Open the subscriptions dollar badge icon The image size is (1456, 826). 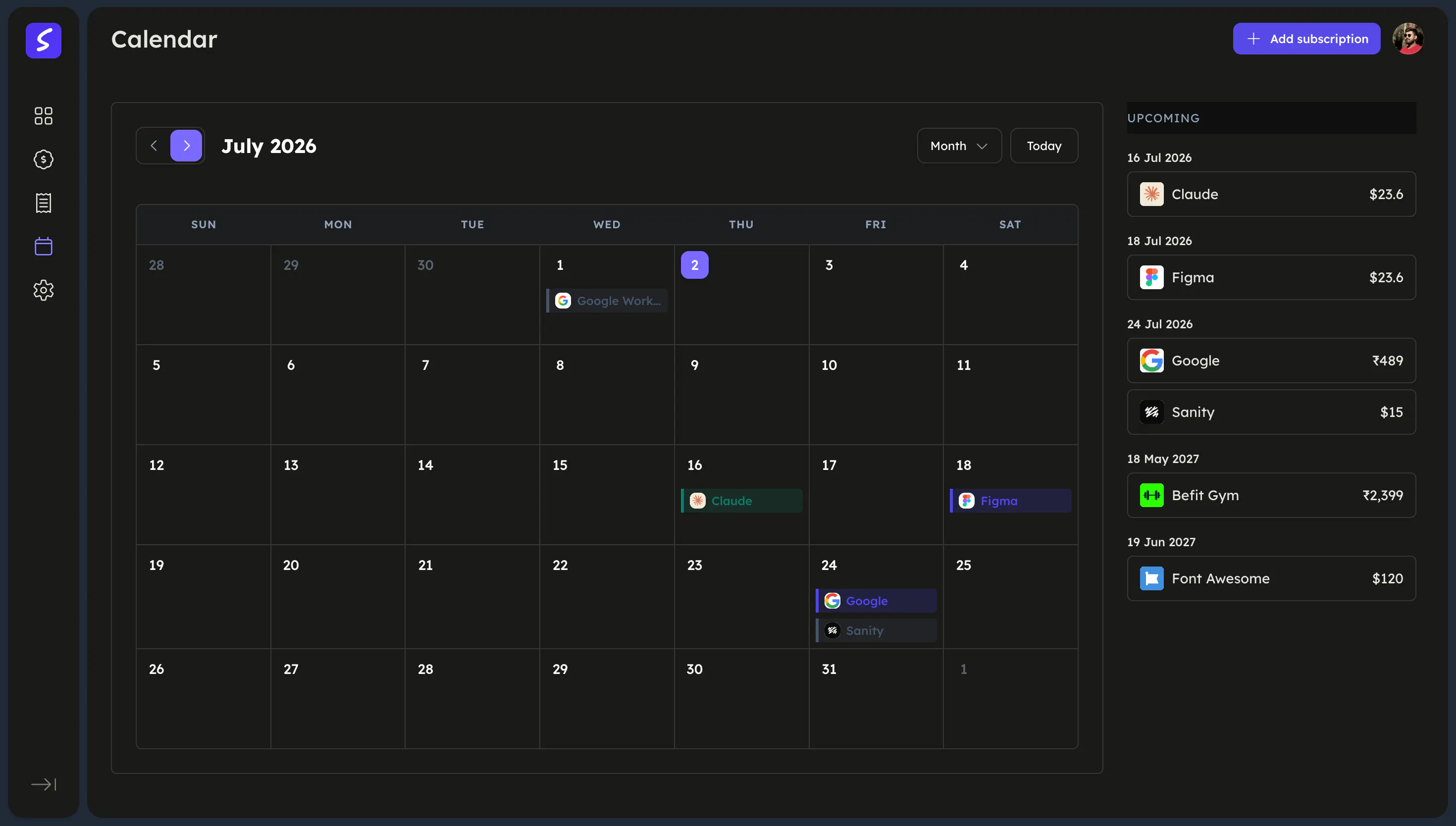click(x=43, y=159)
